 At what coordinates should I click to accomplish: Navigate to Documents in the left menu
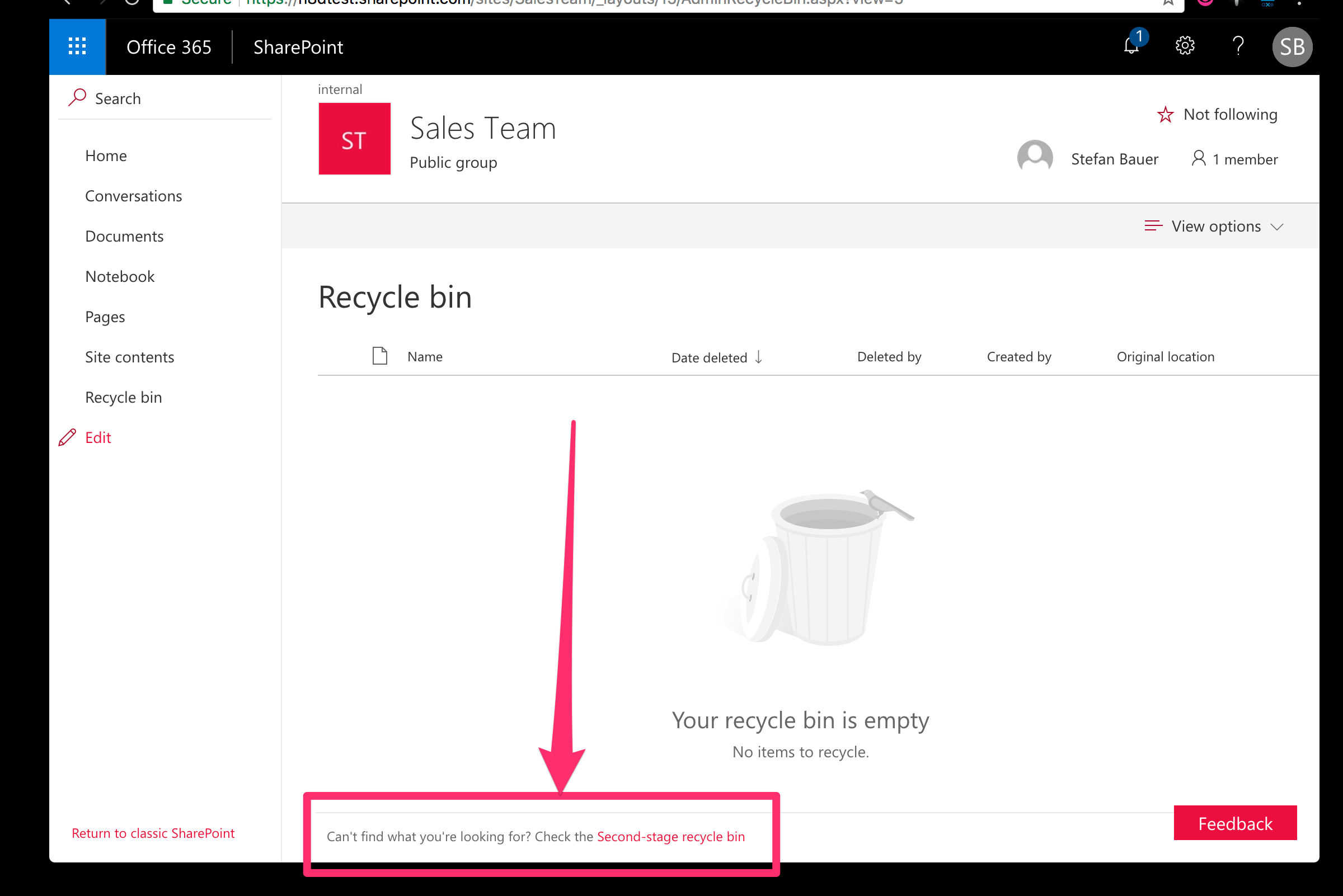(x=124, y=236)
